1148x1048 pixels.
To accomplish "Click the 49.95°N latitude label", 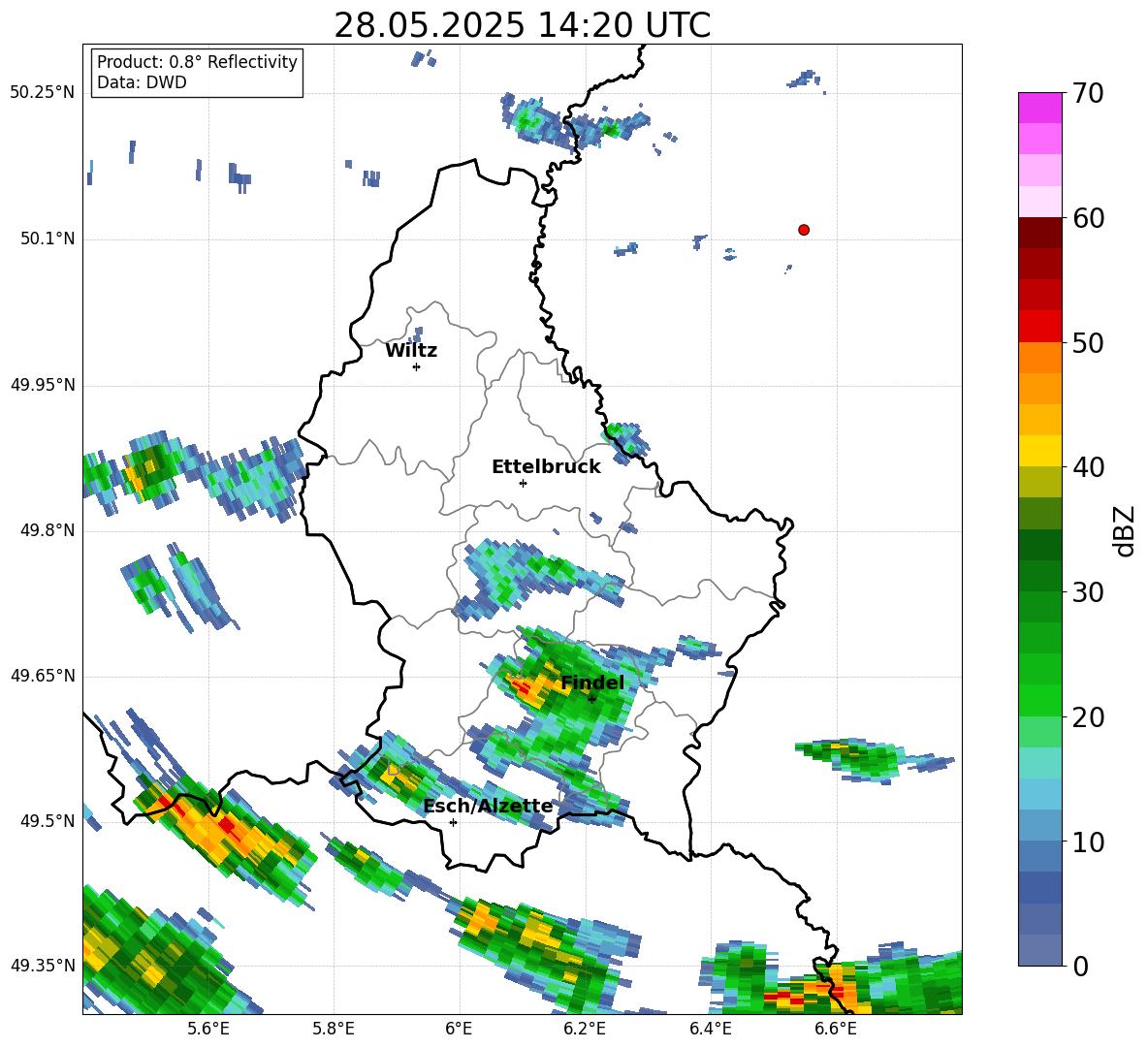I will tap(43, 385).
